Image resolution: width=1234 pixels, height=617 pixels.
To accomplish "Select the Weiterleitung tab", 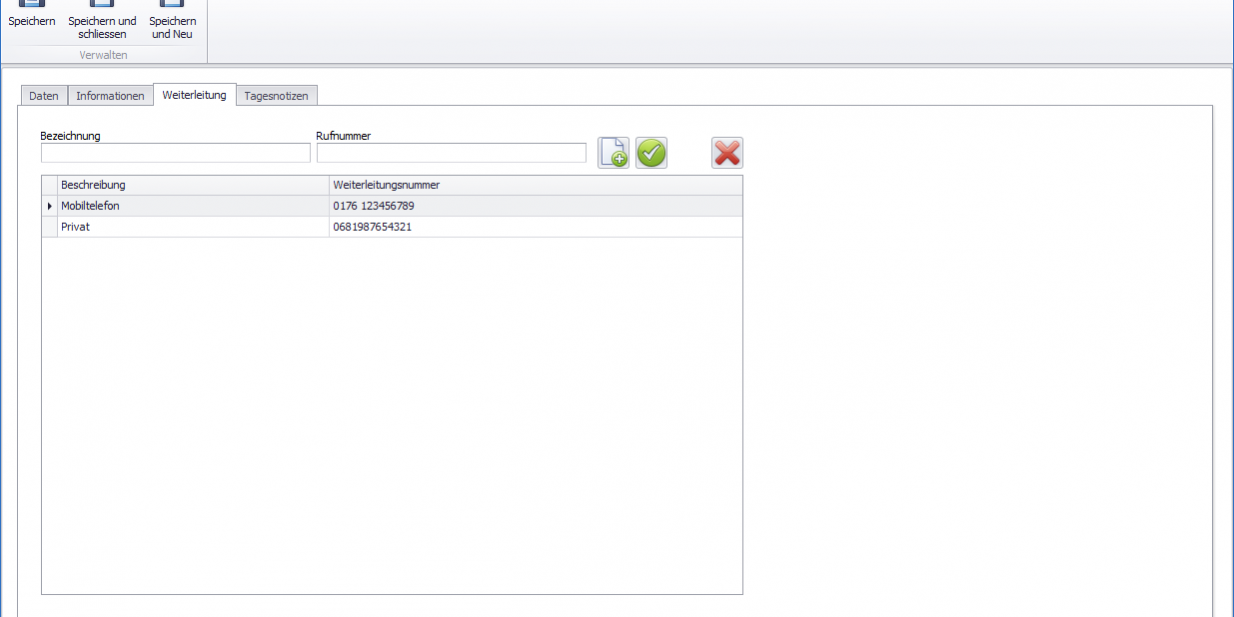I will (194, 95).
